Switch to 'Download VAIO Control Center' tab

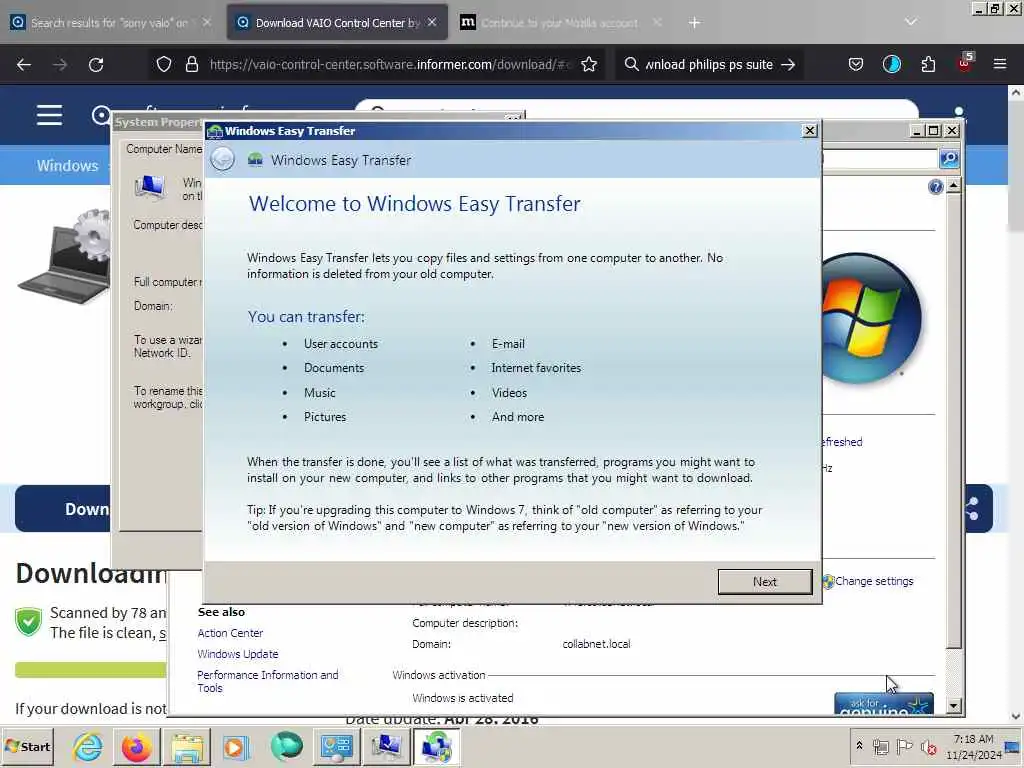338,22
